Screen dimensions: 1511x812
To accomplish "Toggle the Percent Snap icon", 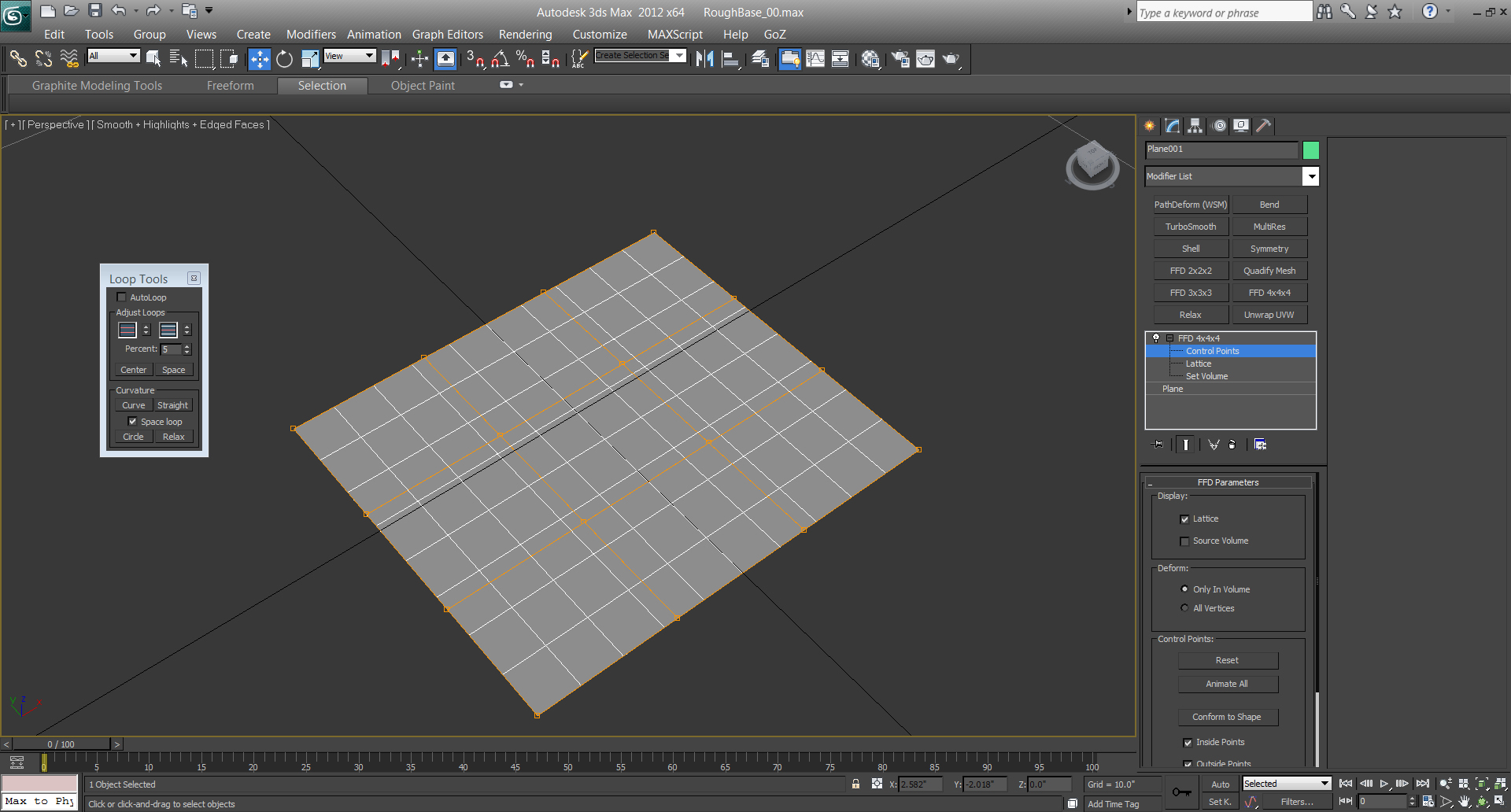I will click(x=525, y=58).
